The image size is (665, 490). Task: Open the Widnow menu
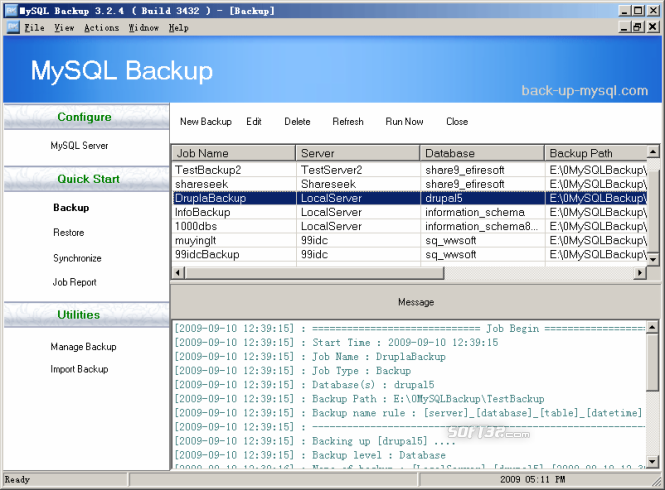(143, 28)
